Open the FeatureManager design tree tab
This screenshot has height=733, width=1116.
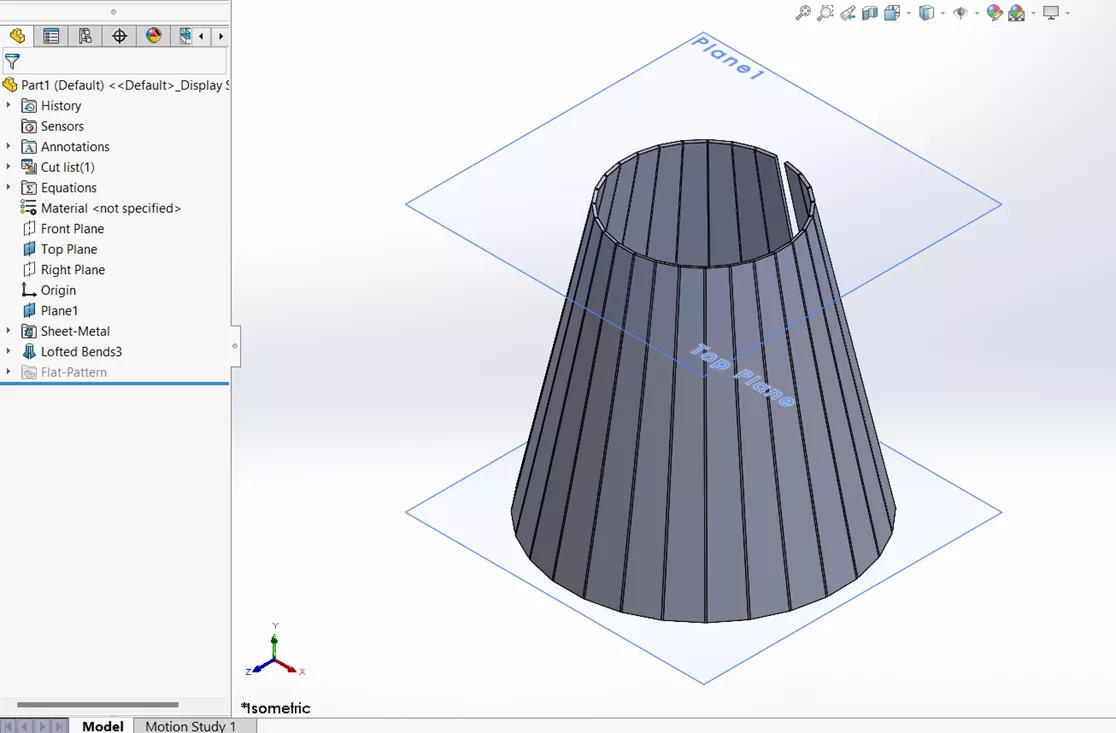click(x=17, y=36)
